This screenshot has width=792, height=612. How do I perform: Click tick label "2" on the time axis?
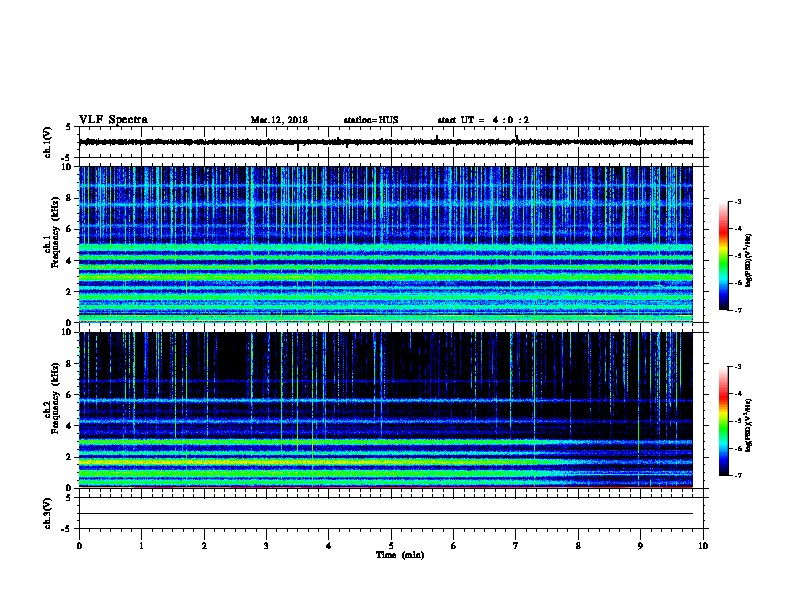click(x=204, y=545)
